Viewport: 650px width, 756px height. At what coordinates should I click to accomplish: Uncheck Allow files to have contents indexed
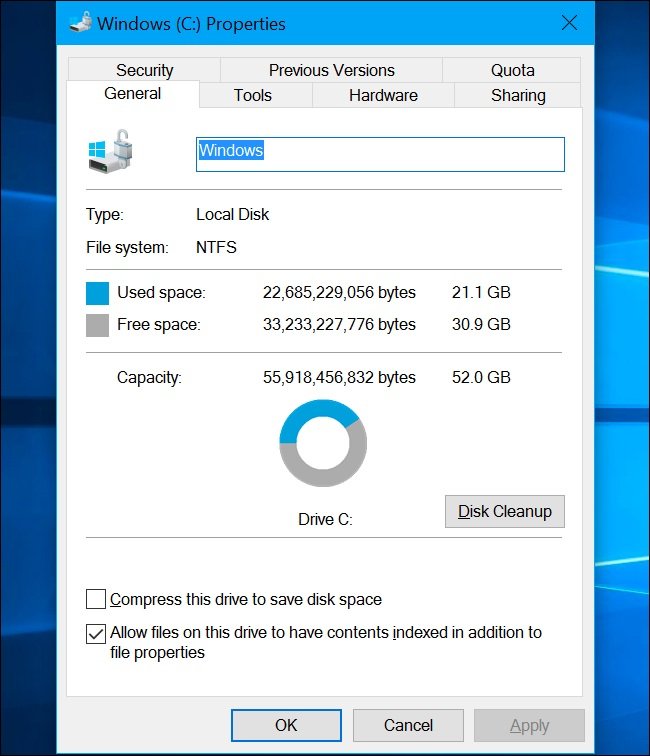click(x=95, y=634)
